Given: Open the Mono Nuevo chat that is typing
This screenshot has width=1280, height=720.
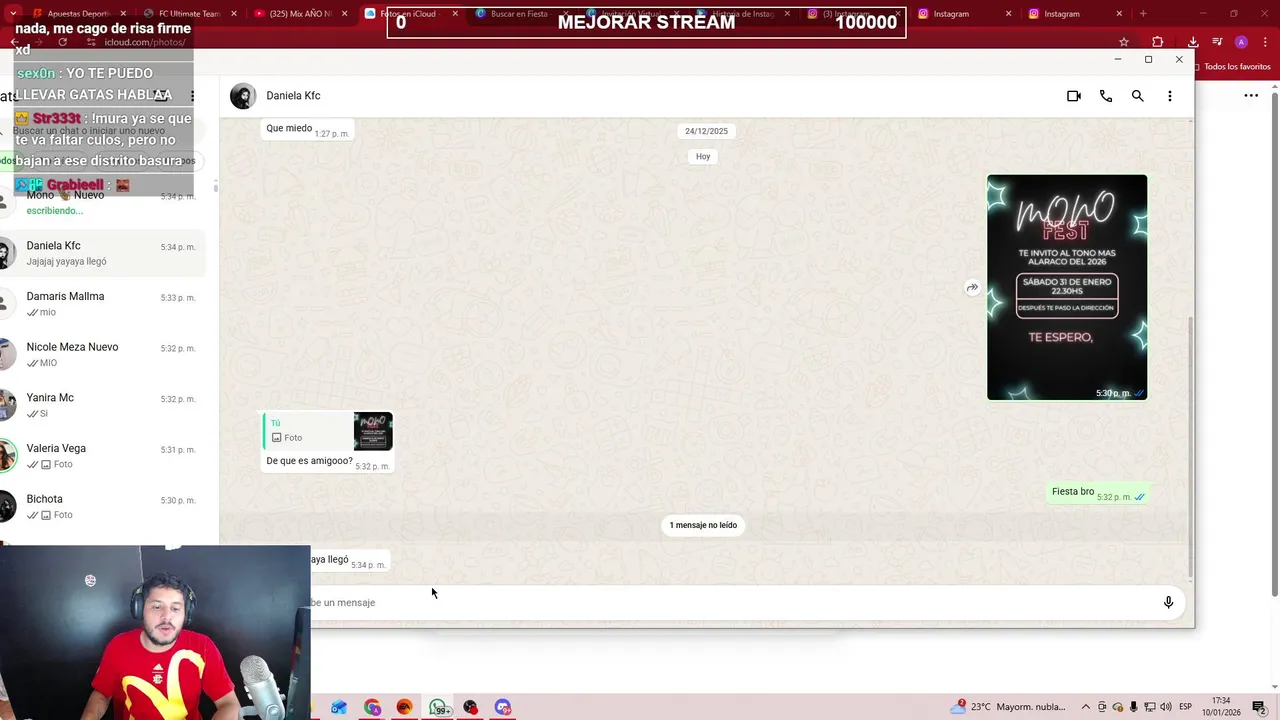Looking at the screenshot, I should [x=104, y=203].
